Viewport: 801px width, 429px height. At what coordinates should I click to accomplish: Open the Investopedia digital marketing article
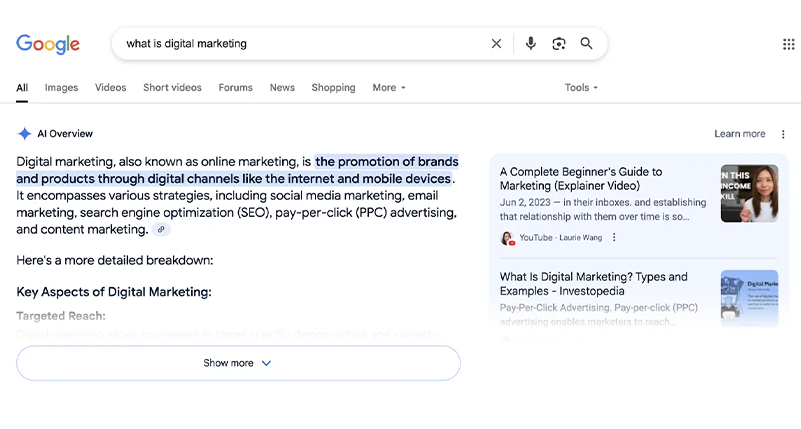pyautogui.click(x=593, y=283)
